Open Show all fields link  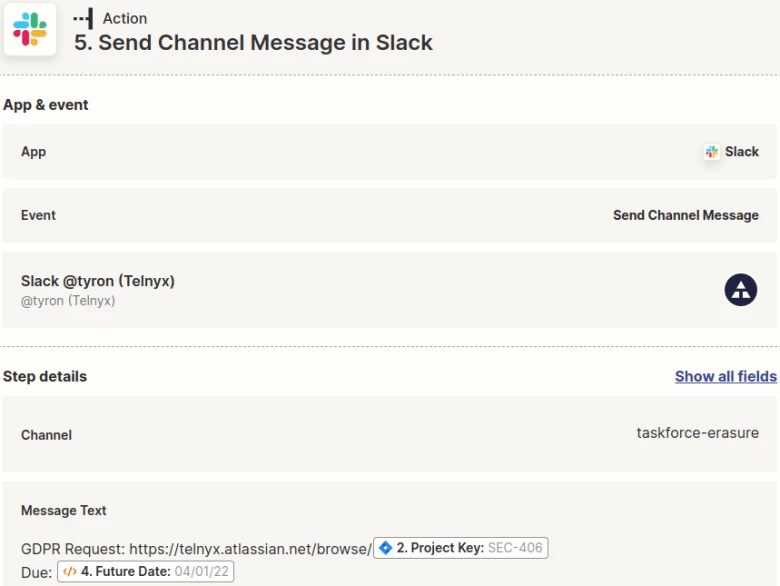point(725,377)
